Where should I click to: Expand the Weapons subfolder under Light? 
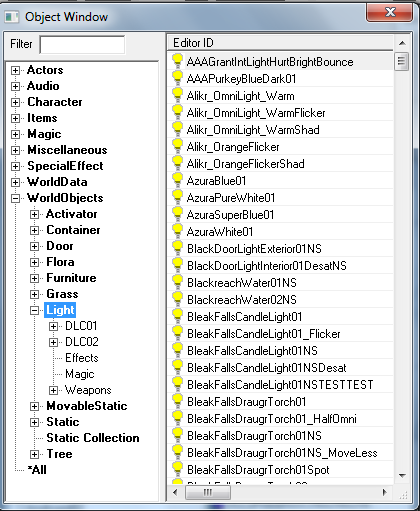[x=53, y=390]
